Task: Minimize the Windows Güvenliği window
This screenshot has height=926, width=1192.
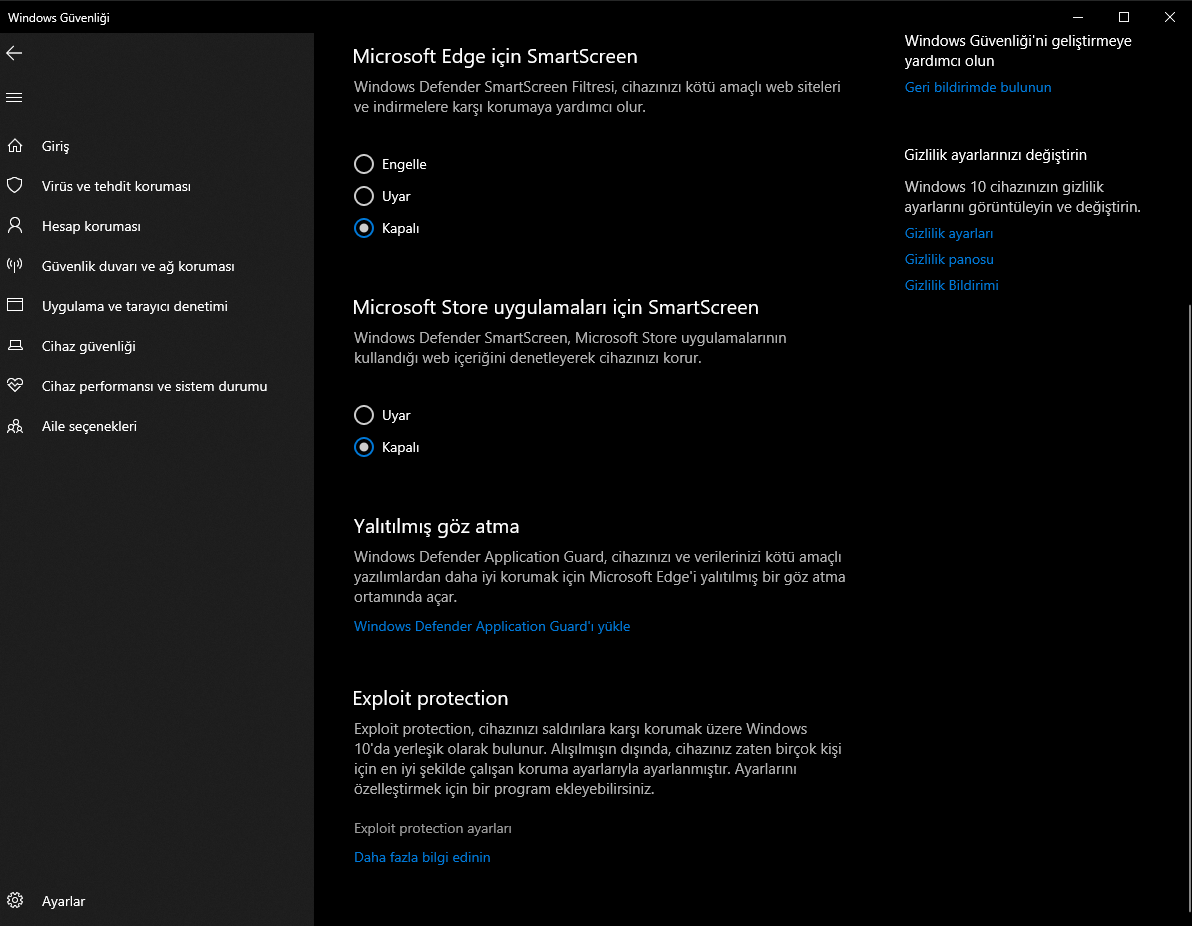Action: (1078, 17)
